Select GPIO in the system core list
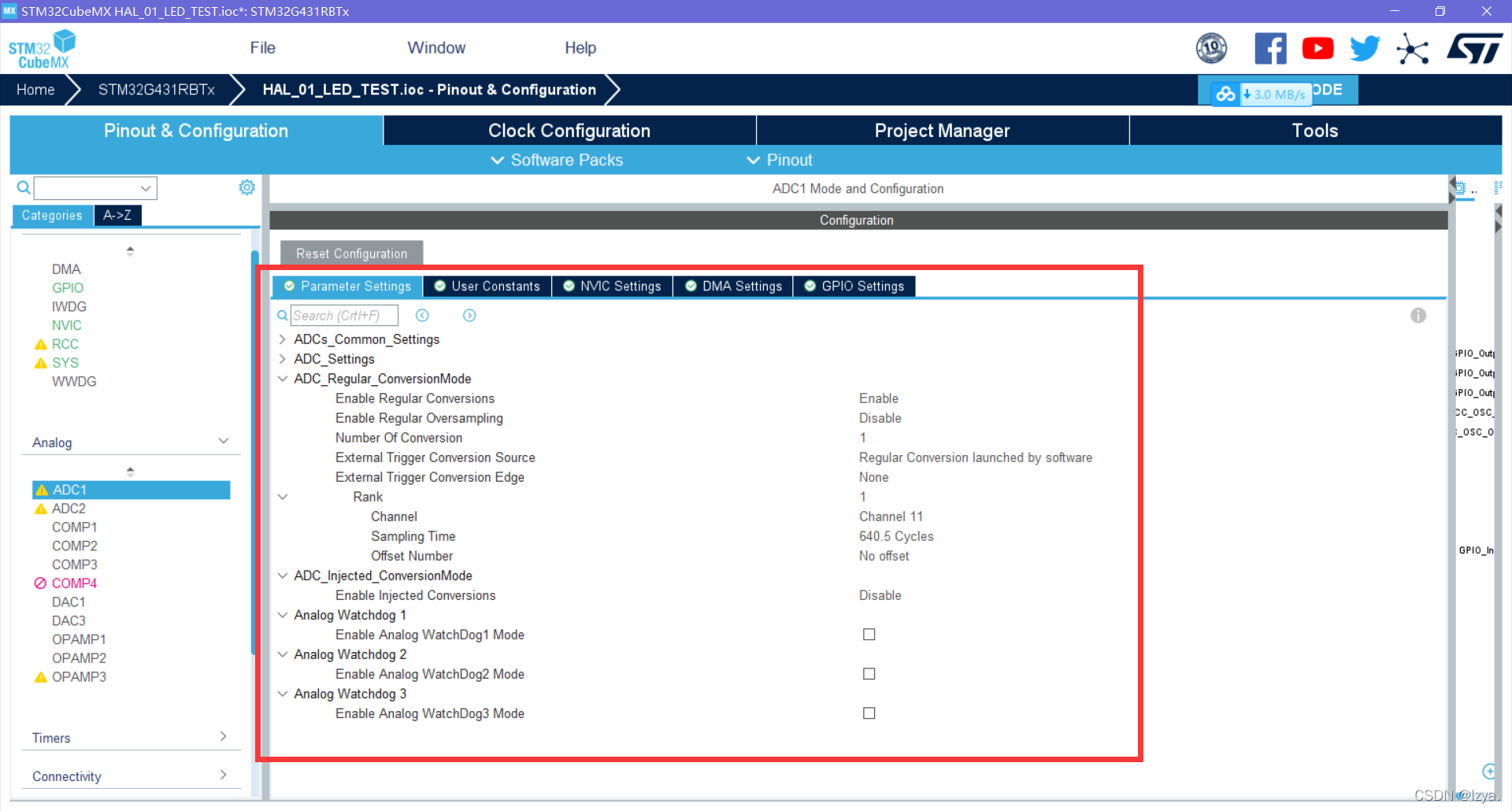This screenshot has width=1512, height=811. [68, 288]
